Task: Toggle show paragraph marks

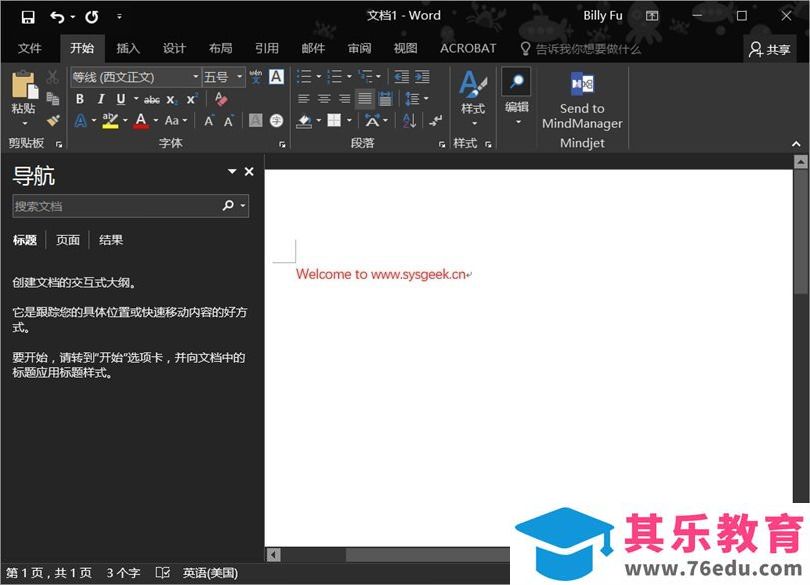Action: [x=436, y=121]
